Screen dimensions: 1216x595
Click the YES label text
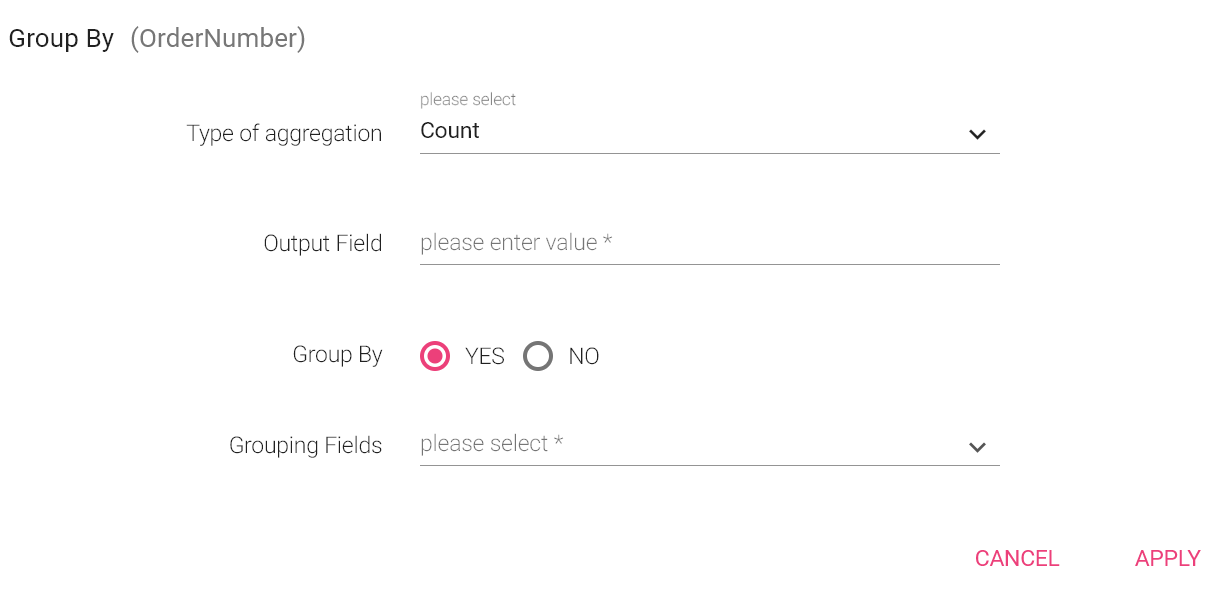[485, 357]
